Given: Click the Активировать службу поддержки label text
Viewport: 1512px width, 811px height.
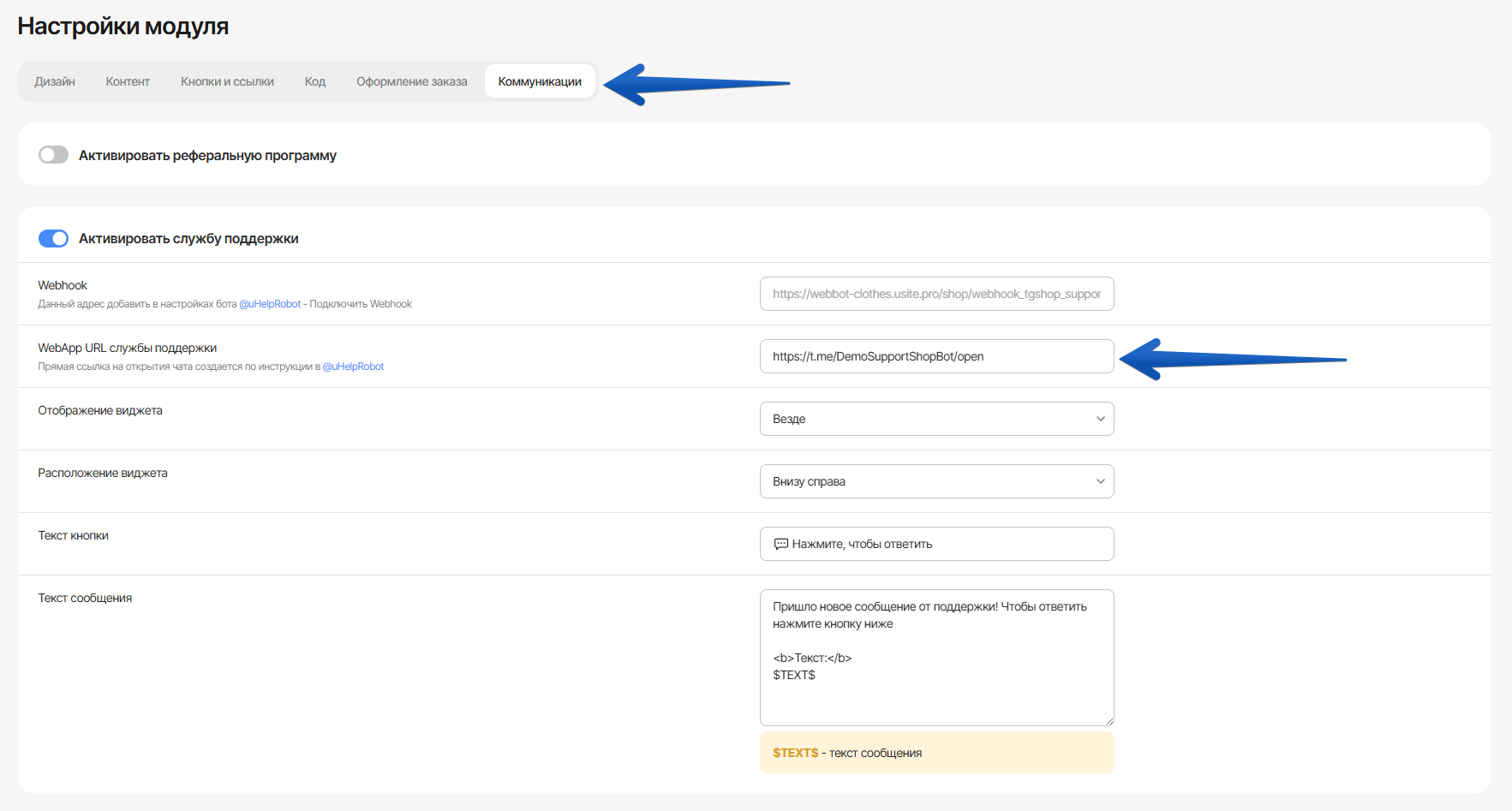Looking at the screenshot, I should click(188, 239).
